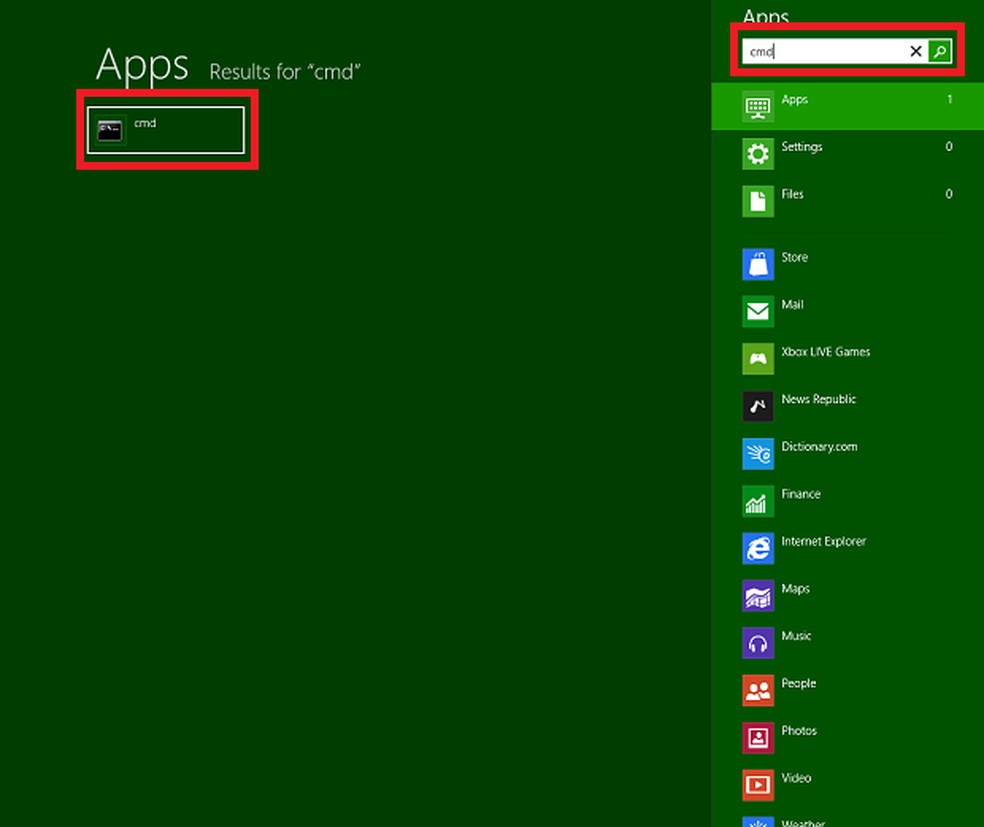Image resolution: width=984 pixels, height=827 pixels.
Task: Choose the Music headphones icon
Action: coord(757,643)
